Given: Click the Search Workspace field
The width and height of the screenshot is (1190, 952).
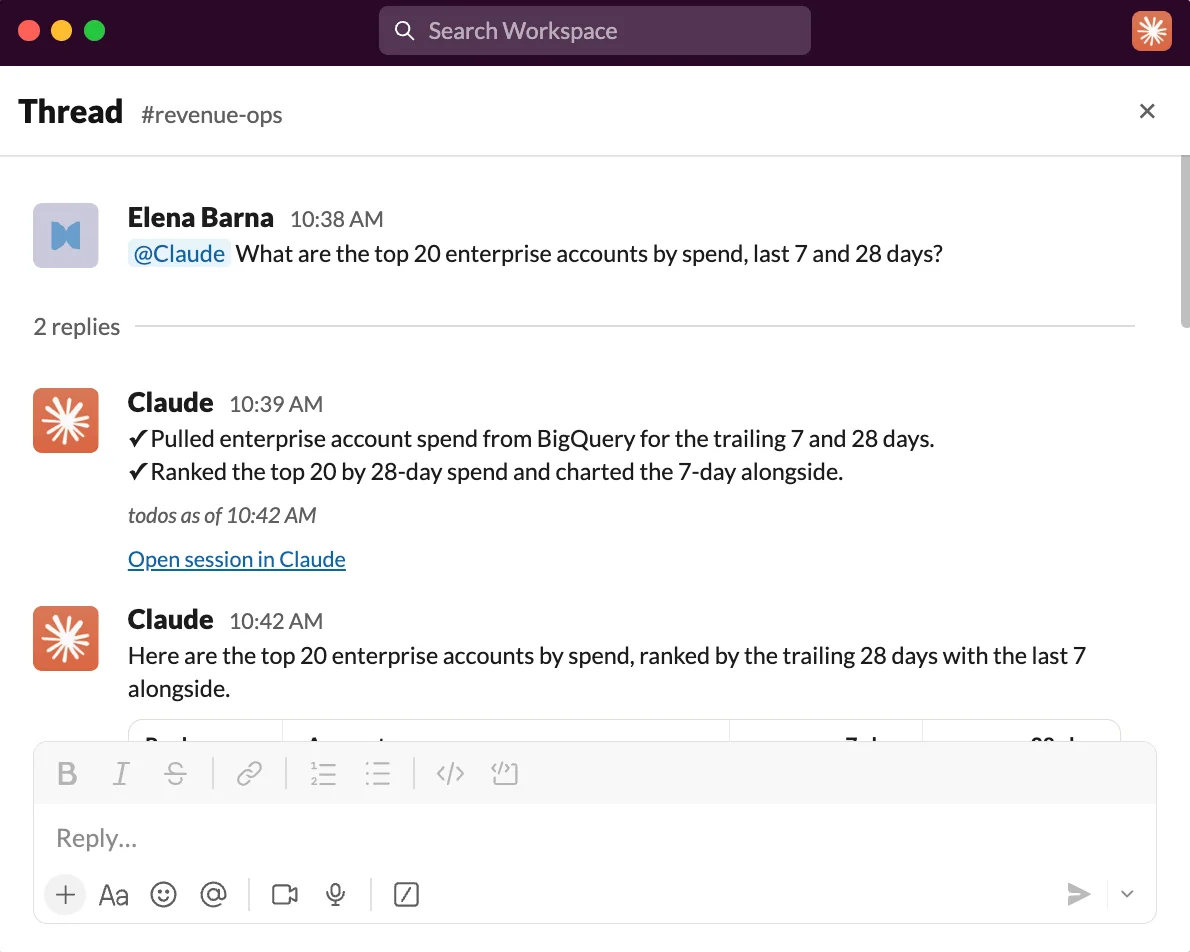Looking at the screenshot, I should [594, 30].
